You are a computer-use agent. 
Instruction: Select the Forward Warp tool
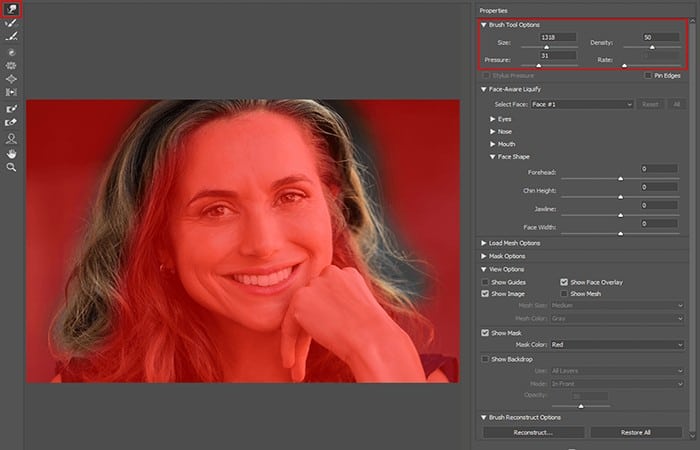11,9
